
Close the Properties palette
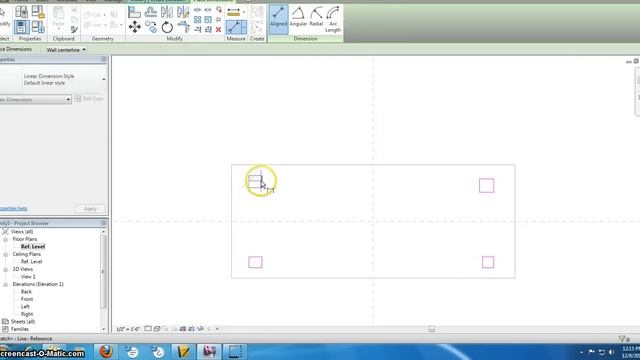point(104,60)
